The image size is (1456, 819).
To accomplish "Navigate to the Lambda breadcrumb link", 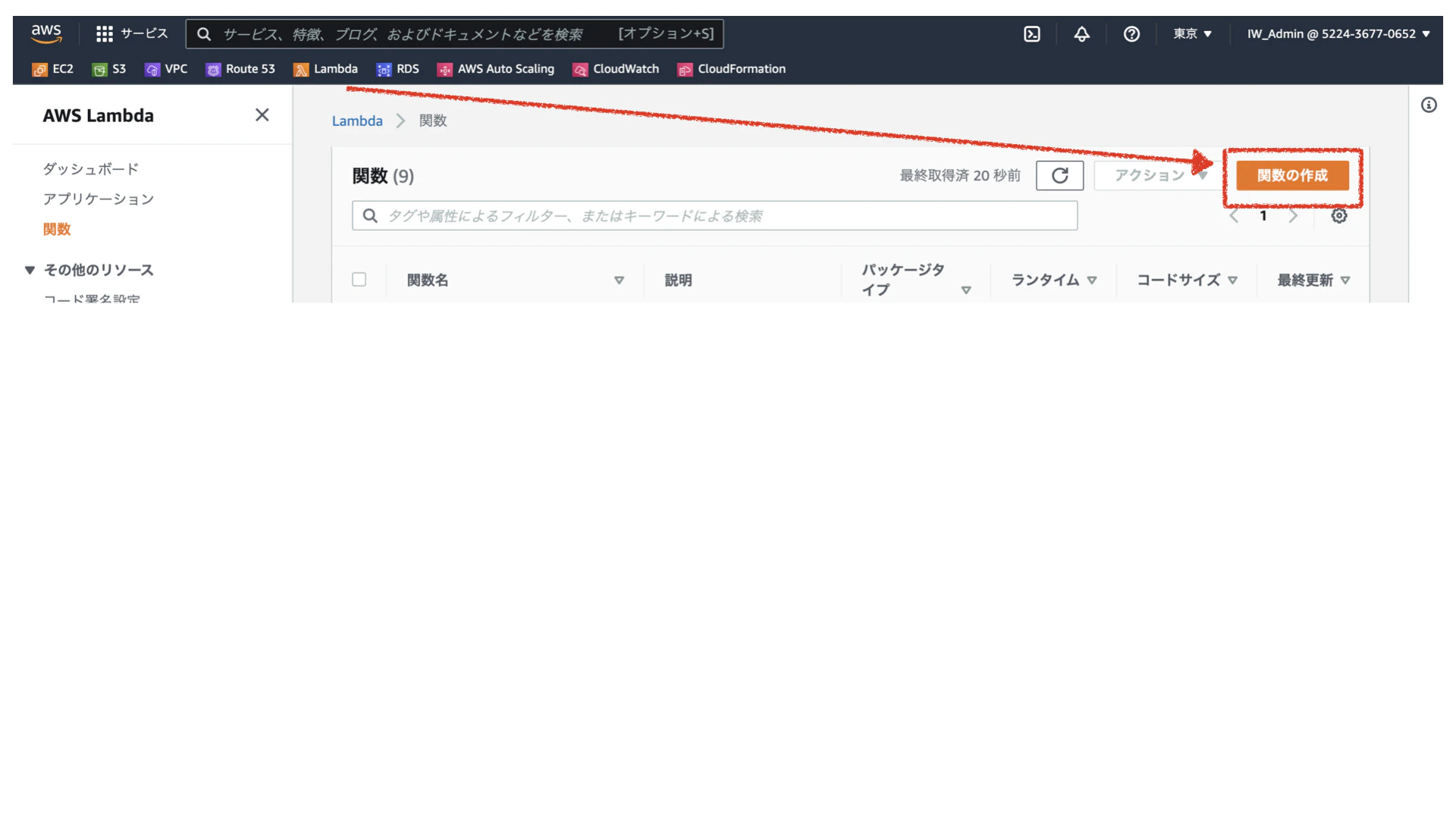I will coord(357,121).
